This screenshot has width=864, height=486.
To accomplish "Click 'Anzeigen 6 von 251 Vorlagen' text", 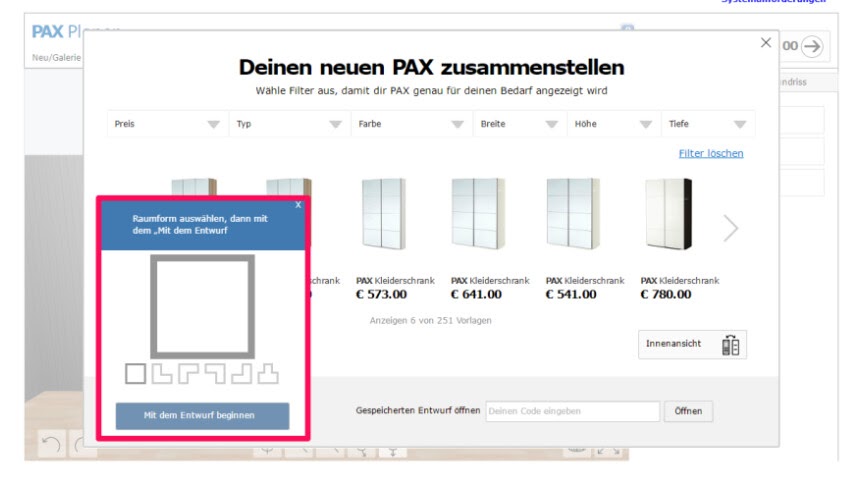I will click(430, 320).
